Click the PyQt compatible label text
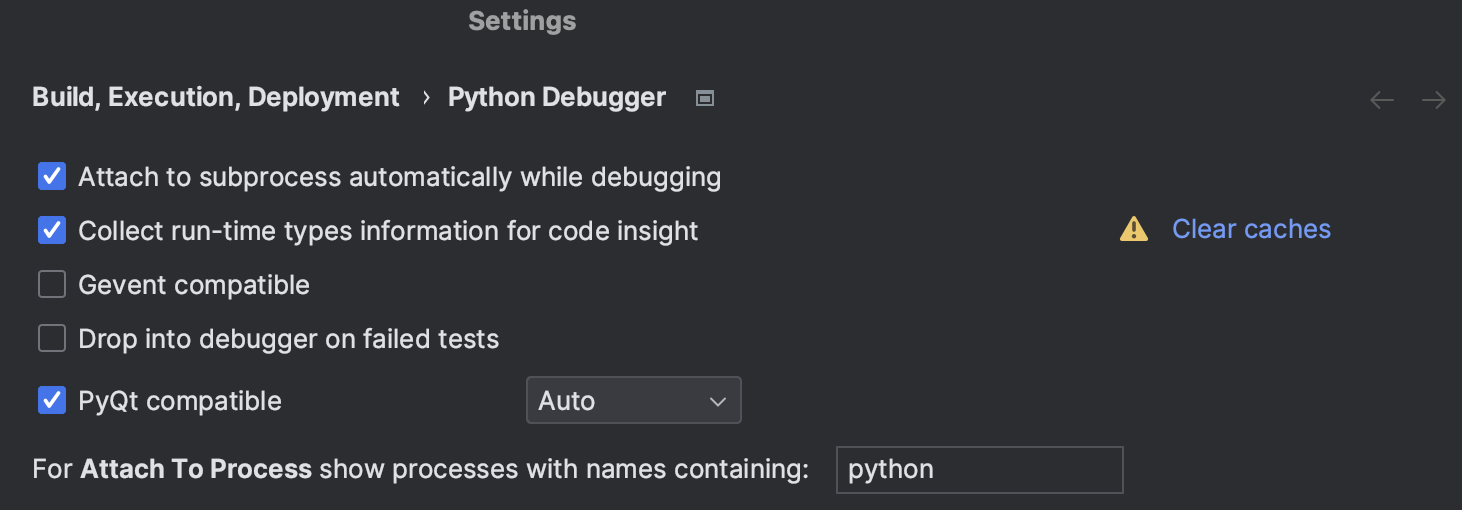1462x510 pixels. pyautogui.click(x=180, y=401)
